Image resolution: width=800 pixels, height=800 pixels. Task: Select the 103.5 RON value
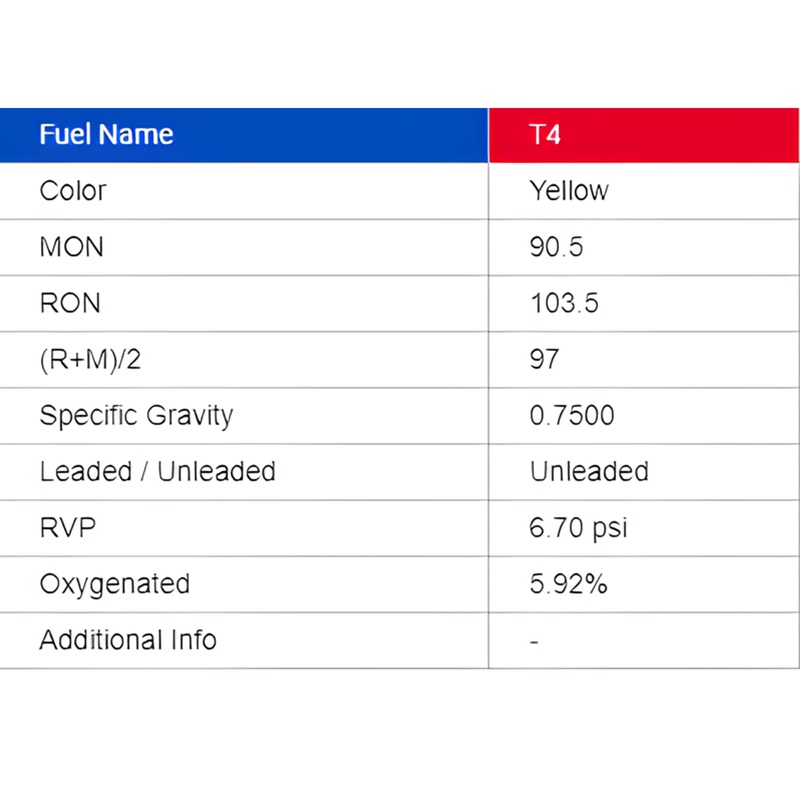[564, 304]
